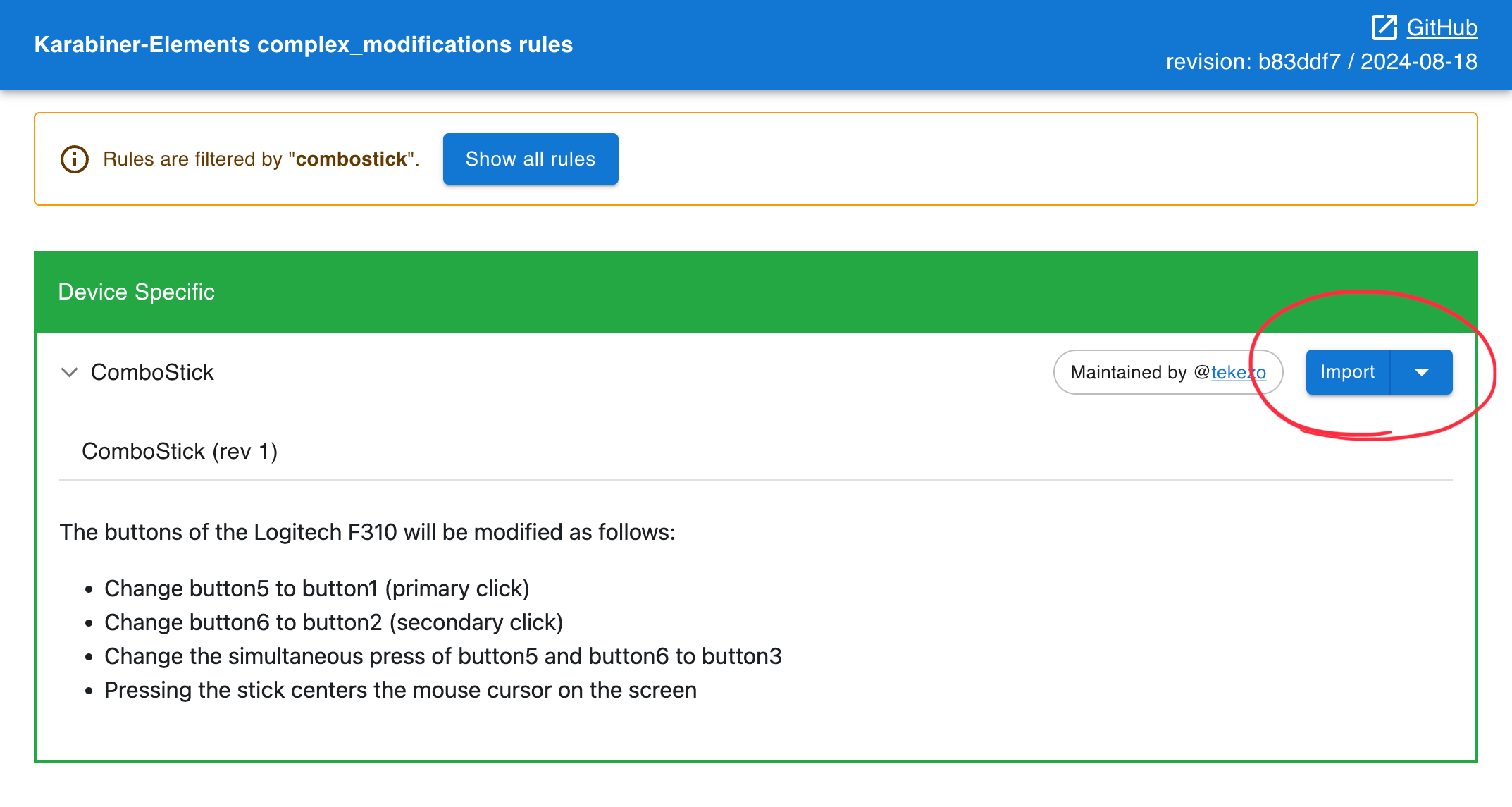The image size is (1512, 807).
Task: Import the ComboStick rule
Action: tap(1347, 372)
